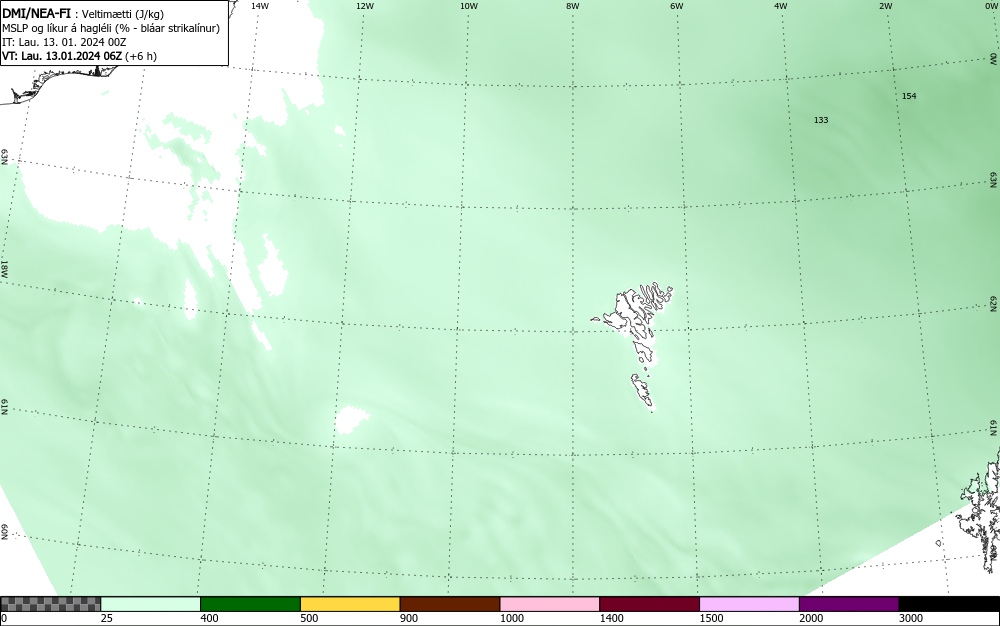The height and width of the screenshot is (626, 1000).
Task: Click the checkered 0–25 legend swatch
Action: coord(50,604)
